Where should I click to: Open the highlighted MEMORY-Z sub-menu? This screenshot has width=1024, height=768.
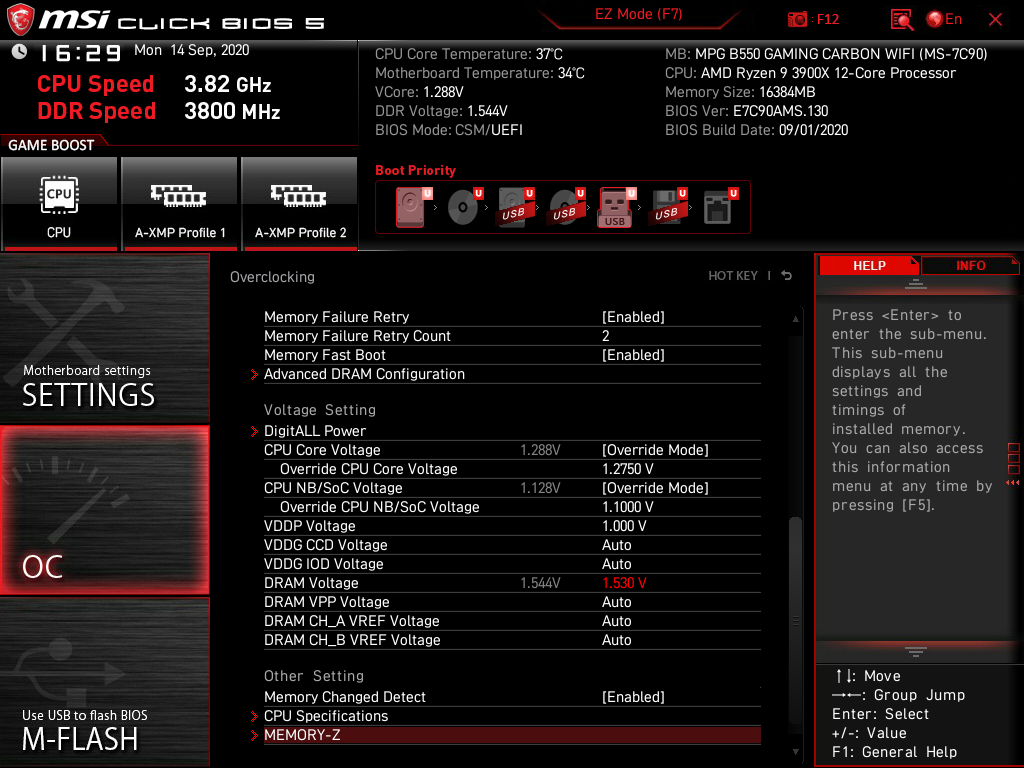pos(512,735)
